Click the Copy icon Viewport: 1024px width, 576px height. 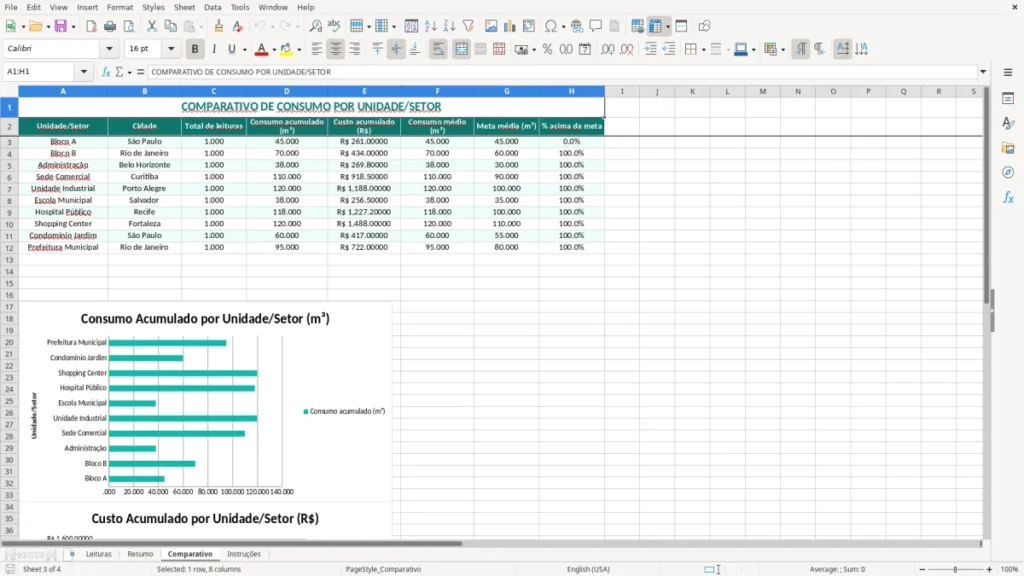tap(170, 26)
